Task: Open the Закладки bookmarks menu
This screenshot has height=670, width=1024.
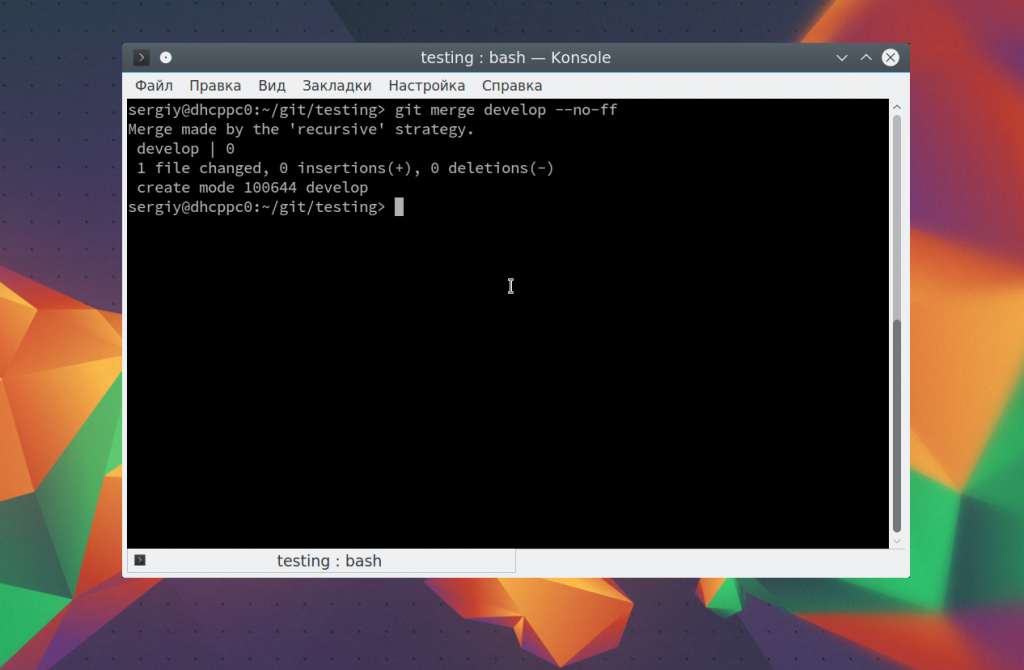Action: tap(337, 86)
